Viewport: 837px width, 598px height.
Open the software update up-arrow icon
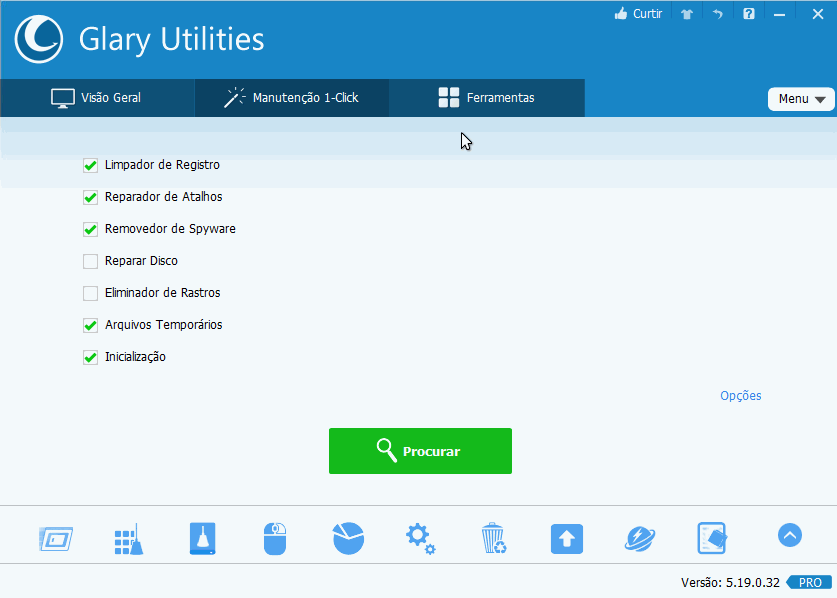(567, 539)
